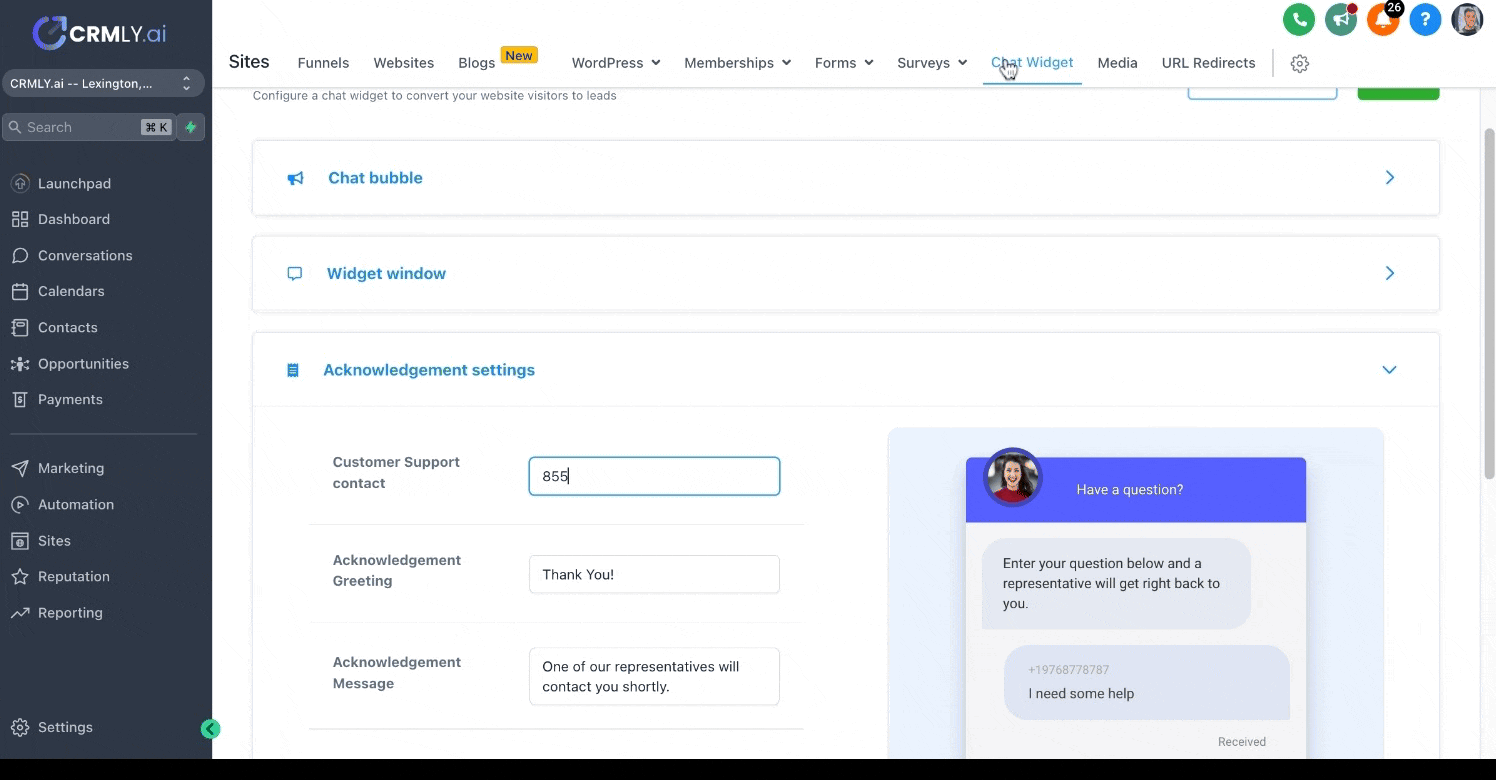
Task: Select the Reputation star icon
Action: [x=20, y=576]
